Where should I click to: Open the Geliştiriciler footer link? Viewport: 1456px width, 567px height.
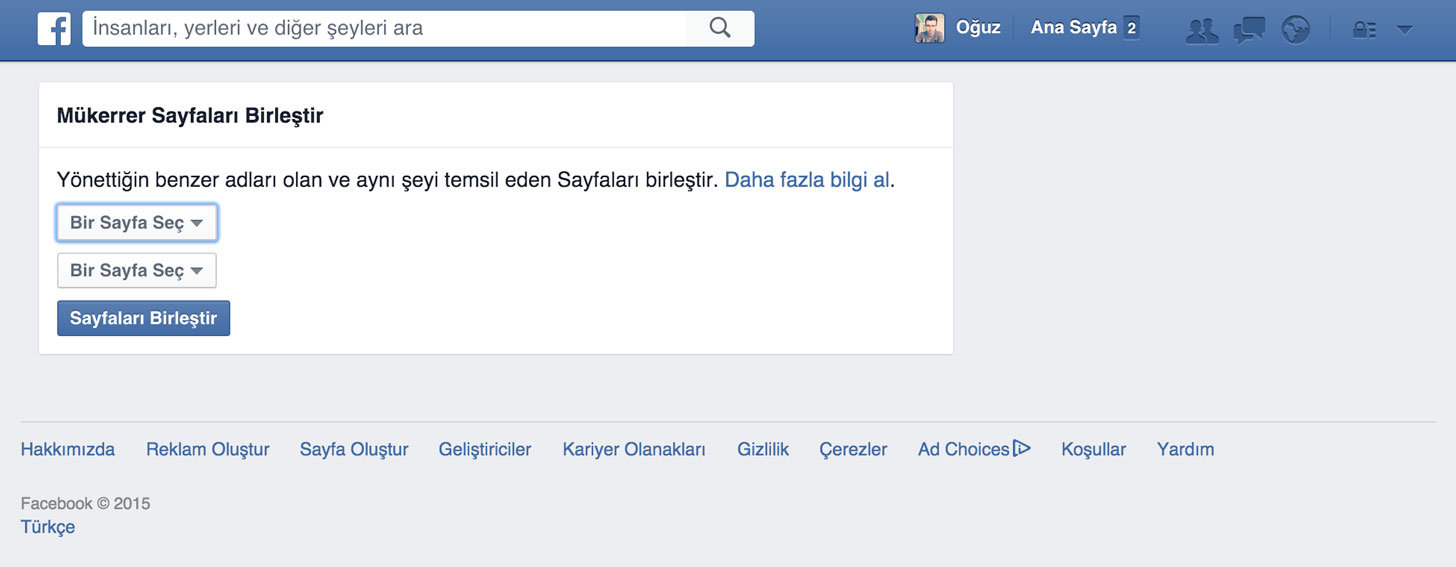click(485, 450)
